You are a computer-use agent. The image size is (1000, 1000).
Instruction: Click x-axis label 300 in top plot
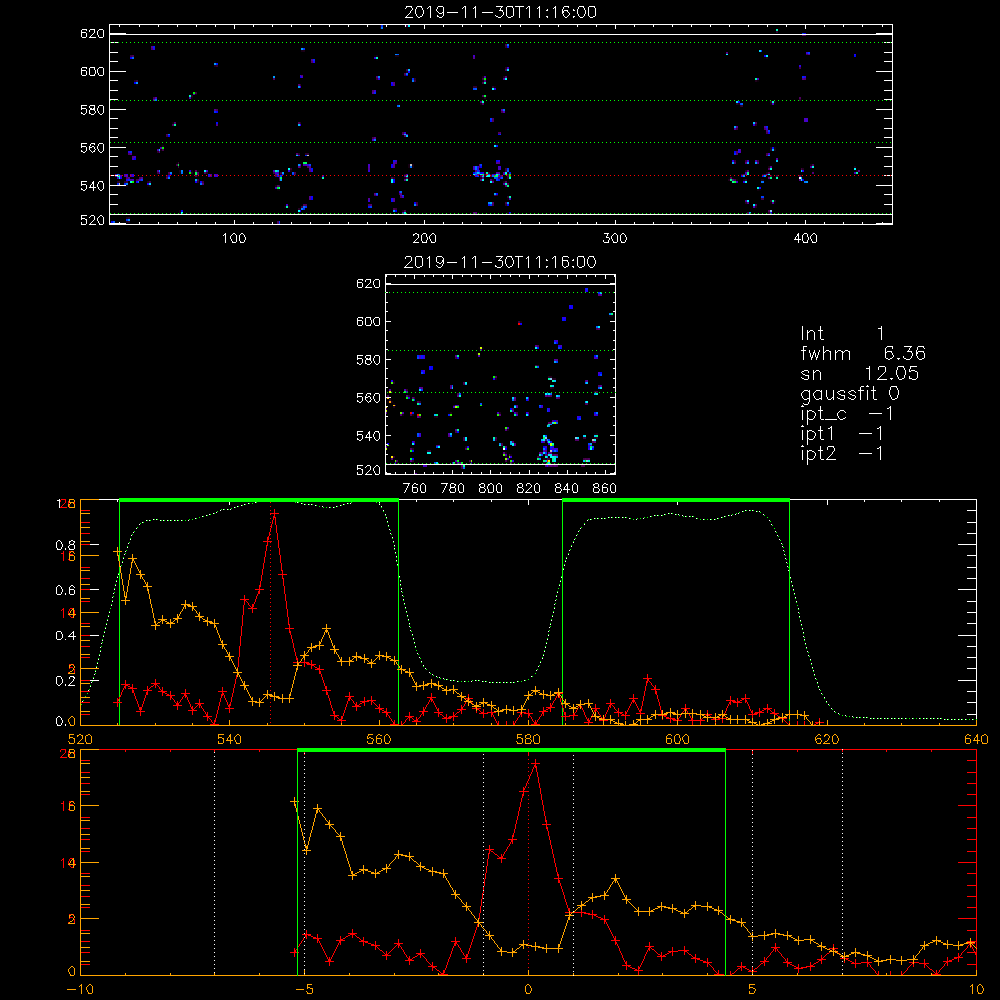(x=615, y=239)
